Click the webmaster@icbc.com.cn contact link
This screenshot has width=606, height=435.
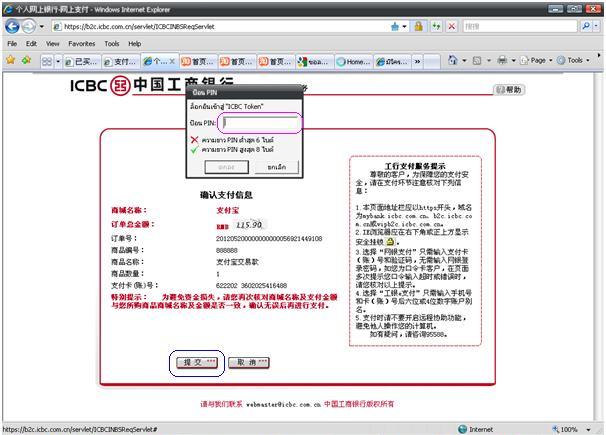(x=283, y=404)
